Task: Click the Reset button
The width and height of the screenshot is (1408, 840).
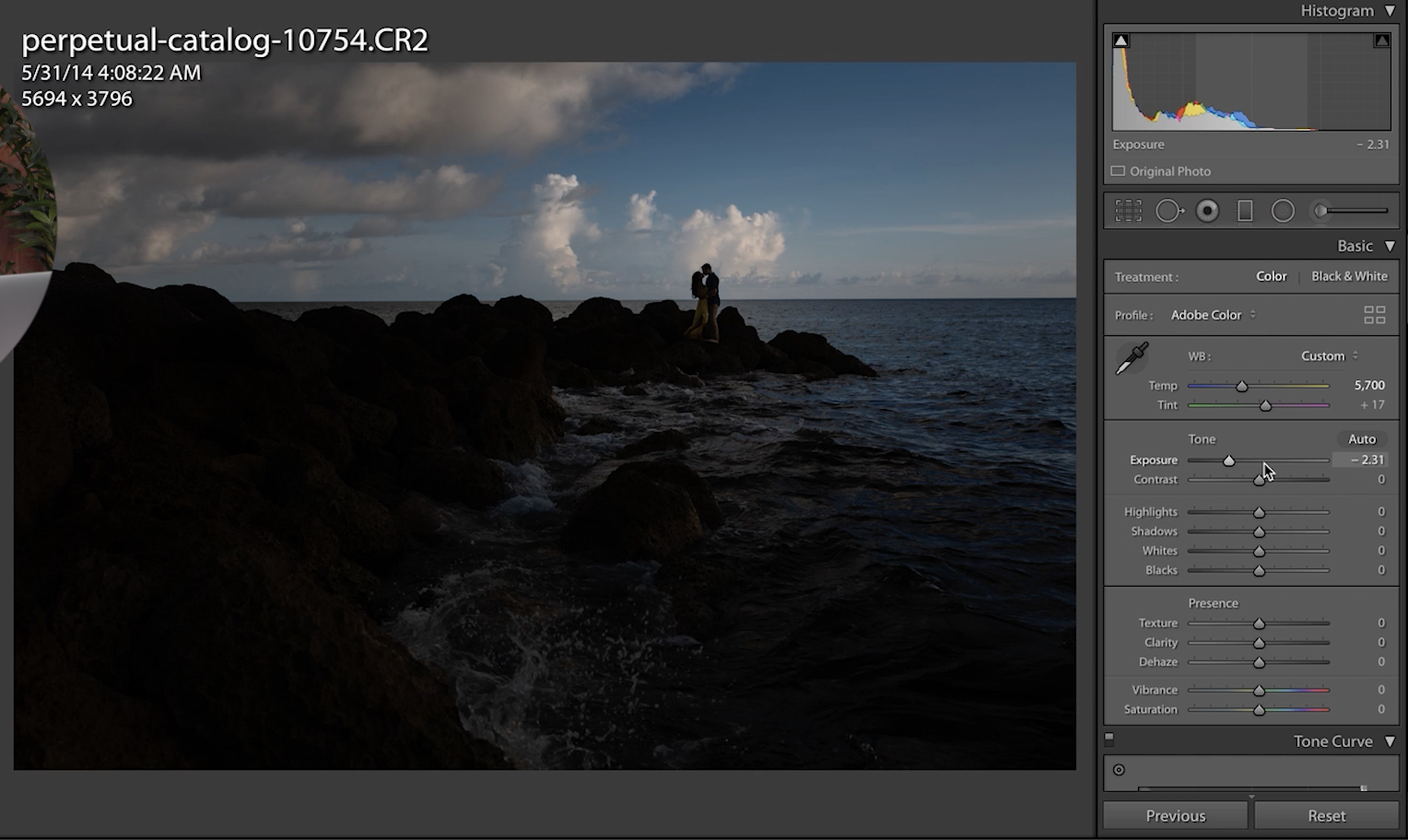Action: (1326, 816)
